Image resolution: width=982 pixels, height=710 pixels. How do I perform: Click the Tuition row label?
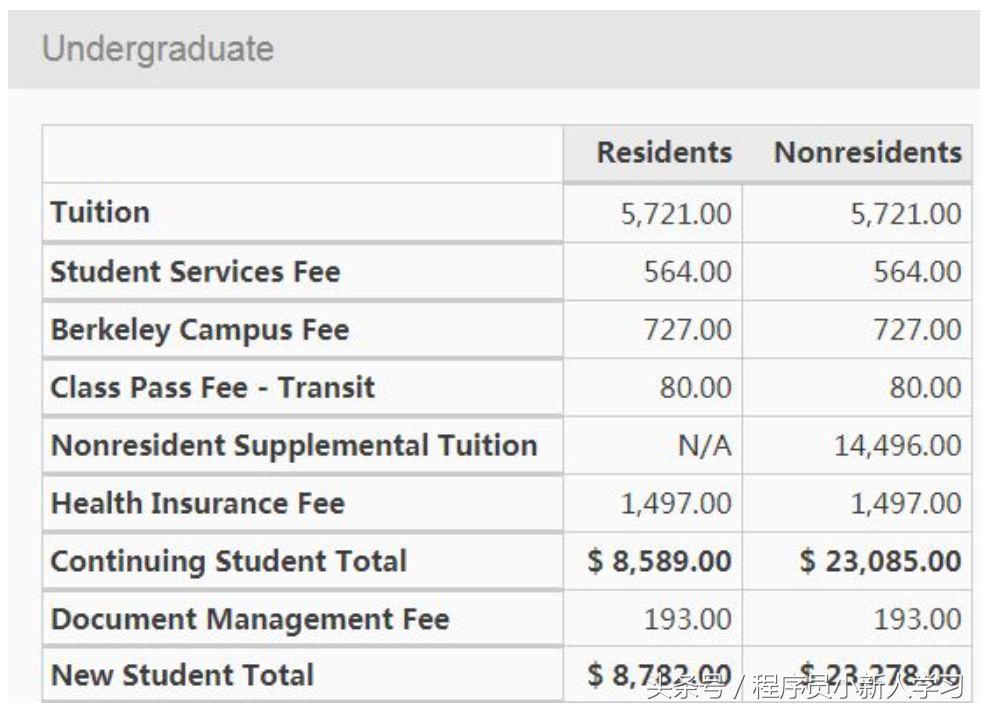point(100,212)
